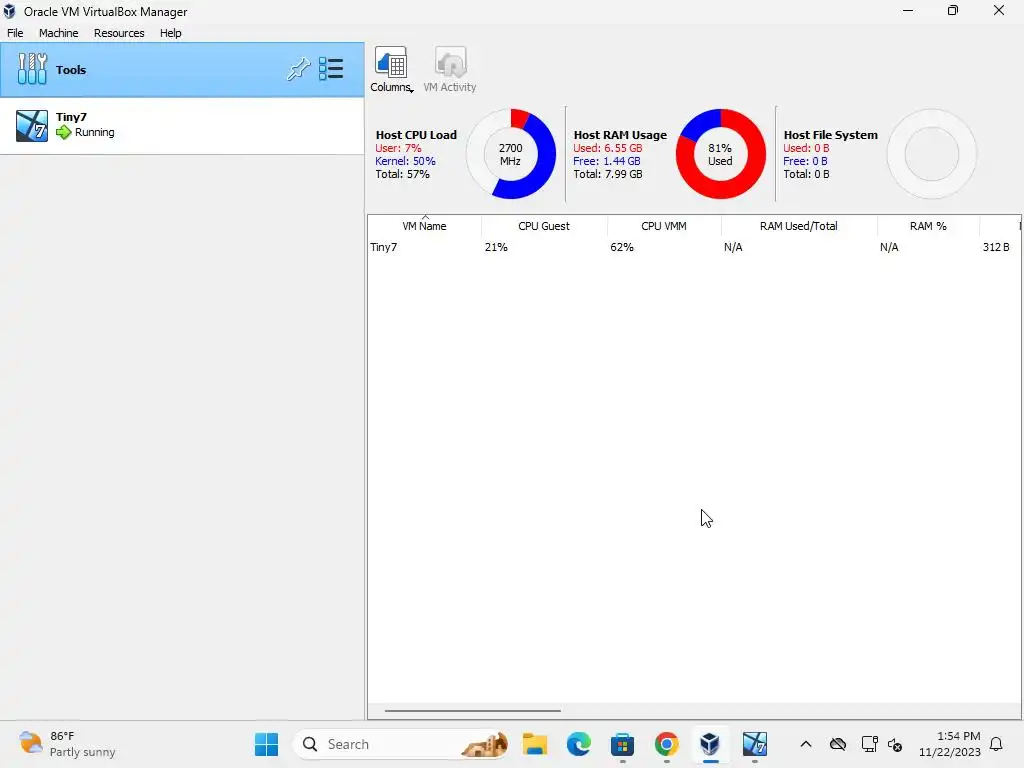Click the Host CPU Load donut chart
This screenshot has width=1024, height=768.
pos(511,154)
